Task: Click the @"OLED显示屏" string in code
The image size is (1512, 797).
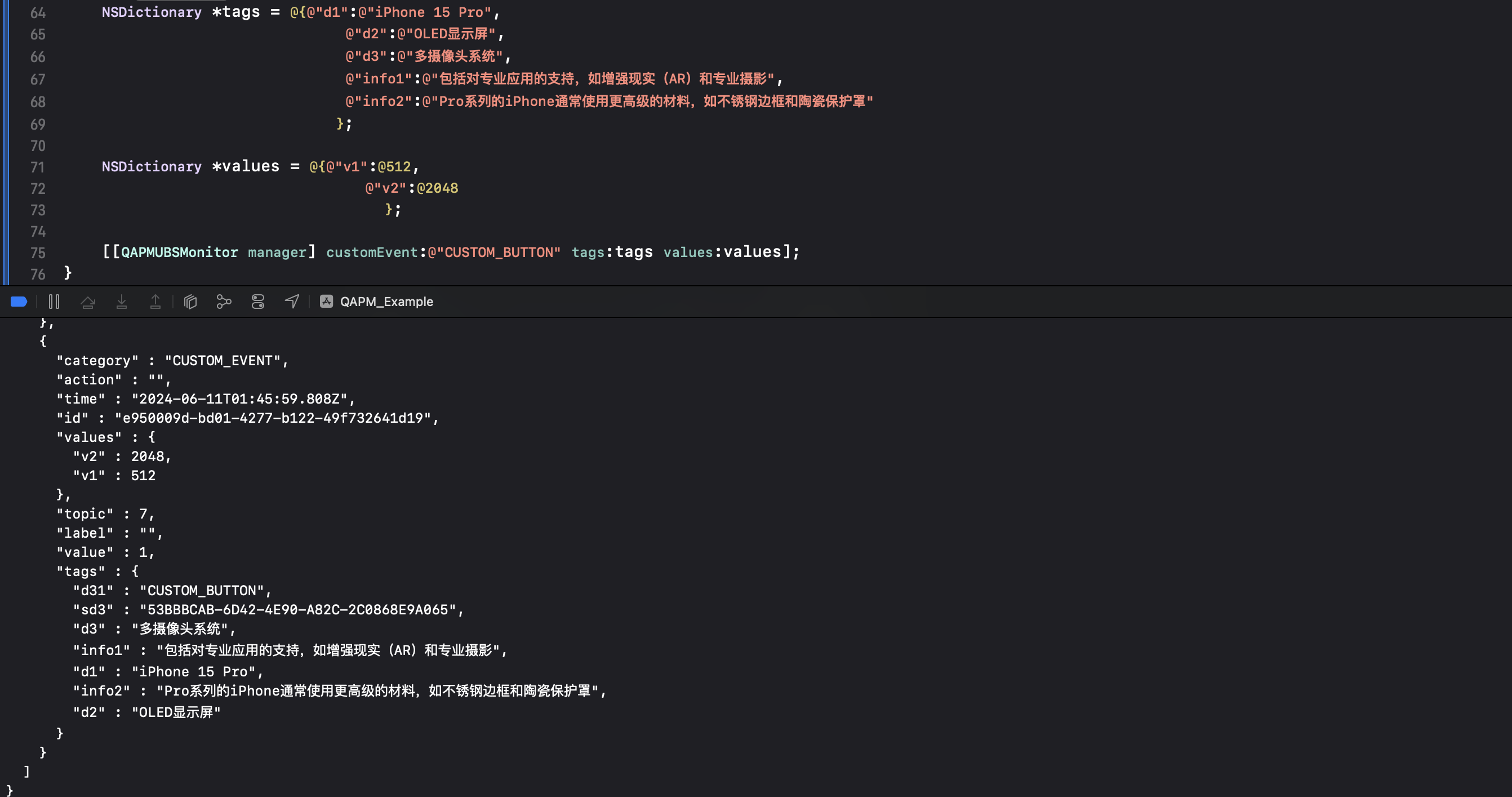Action: coord(447,34)
